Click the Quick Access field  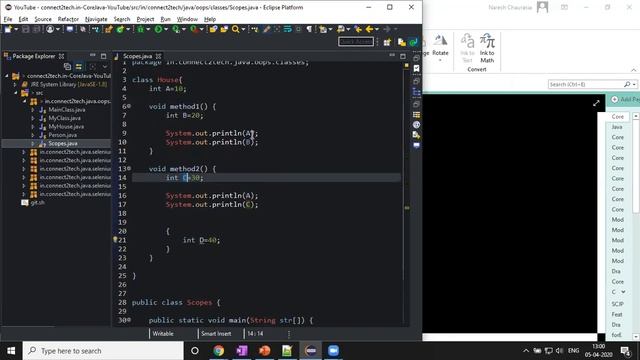[356, 42]
